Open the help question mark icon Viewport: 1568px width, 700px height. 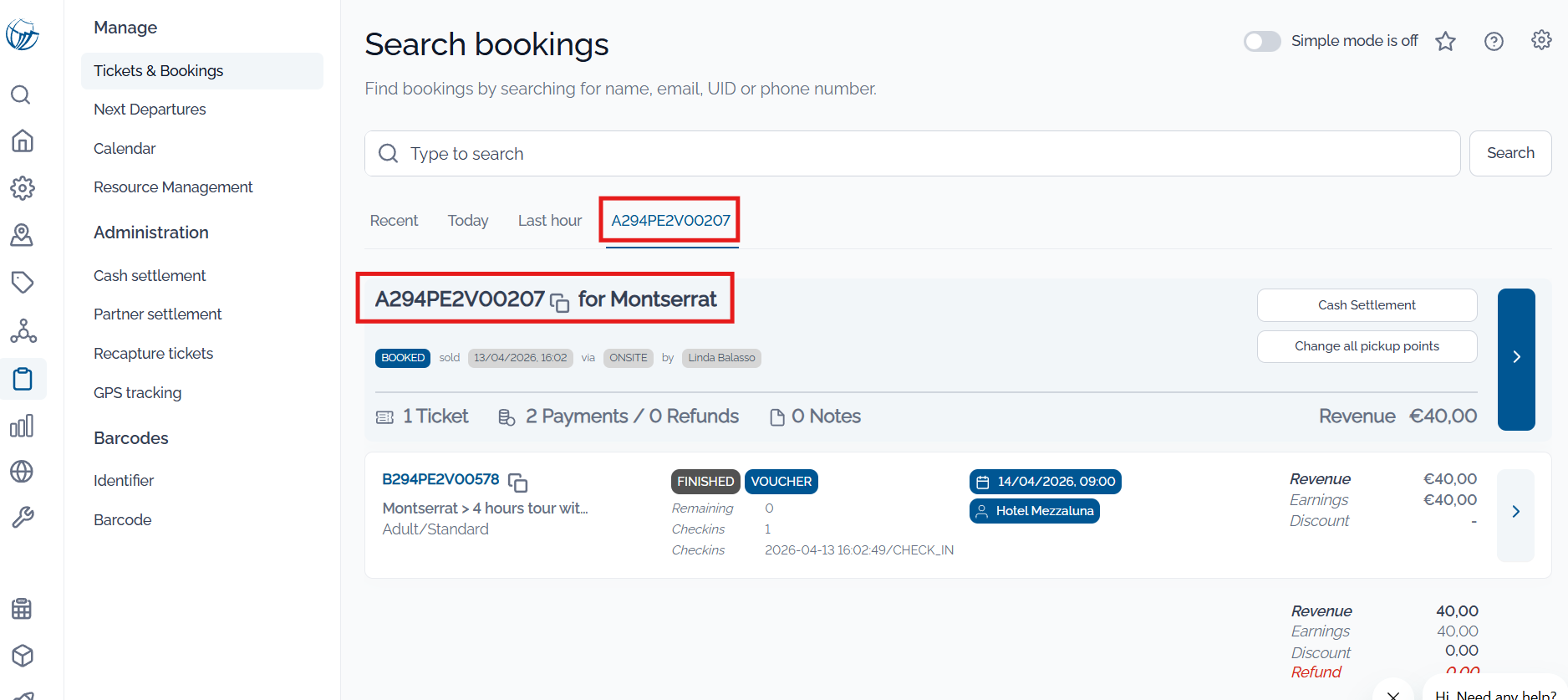click(x=1494, y=41)
